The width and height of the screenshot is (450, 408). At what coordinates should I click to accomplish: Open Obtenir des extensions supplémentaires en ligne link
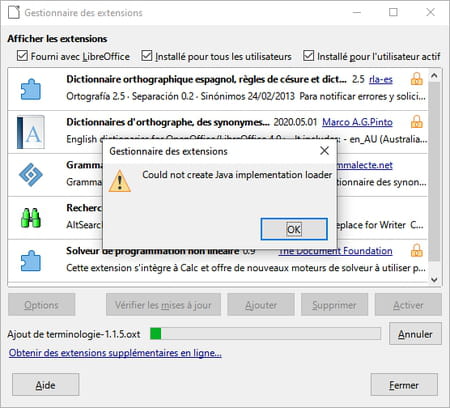click(115, 353)
